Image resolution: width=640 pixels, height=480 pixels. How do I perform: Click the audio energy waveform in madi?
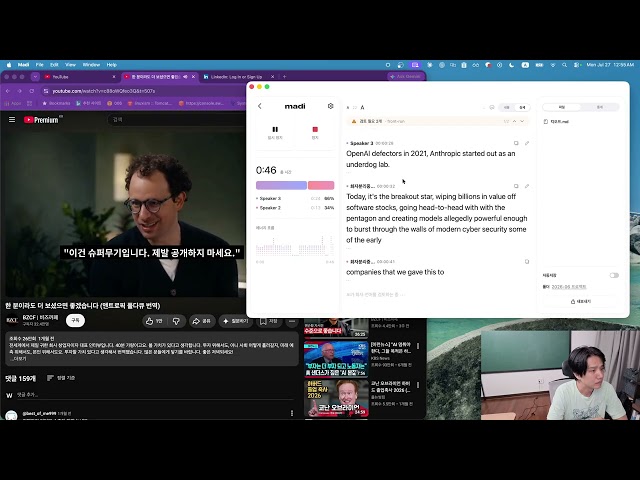coord(295,246)
